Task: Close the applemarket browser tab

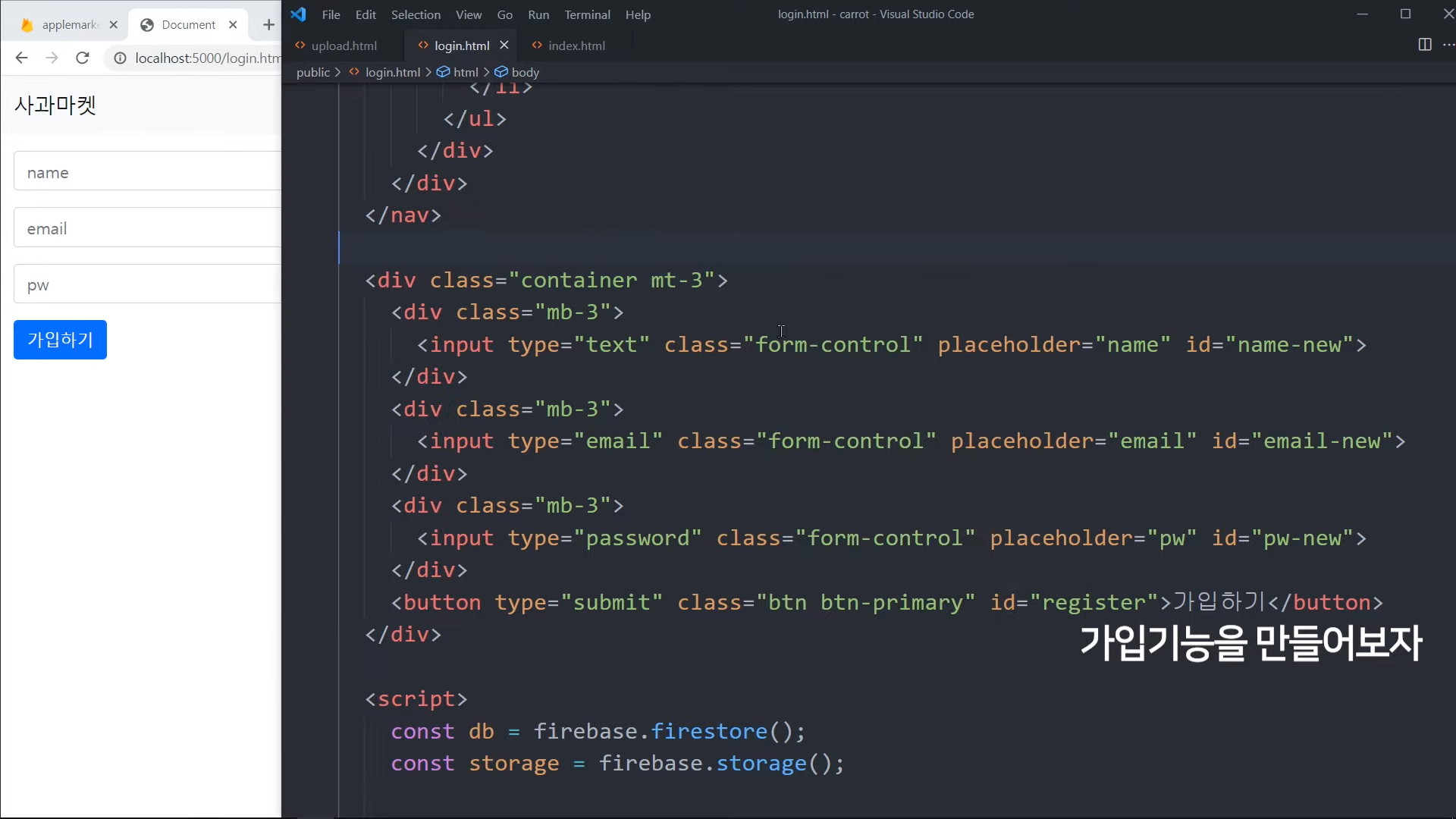Action: pyautogui.click(x=114, y=25)
